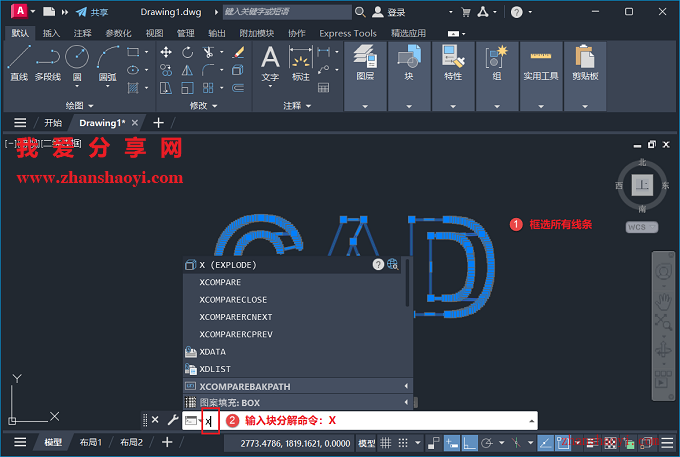The image size is (680, 457).
Task: Click the Explode box icon in Modify panel
Action: pyautogui.click(x=238, y=70)
